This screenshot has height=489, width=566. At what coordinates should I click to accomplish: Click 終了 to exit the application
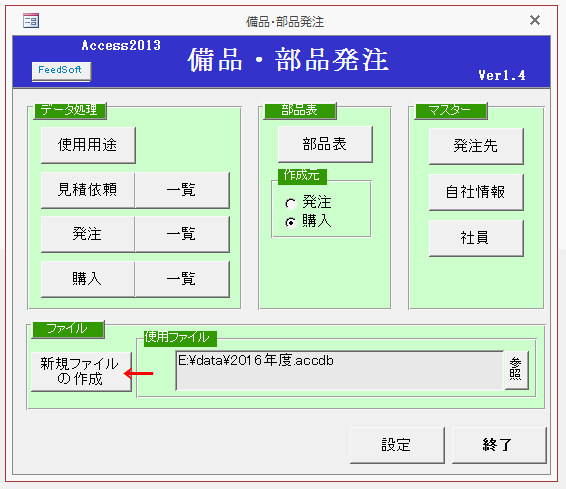[x=498, y=445]
